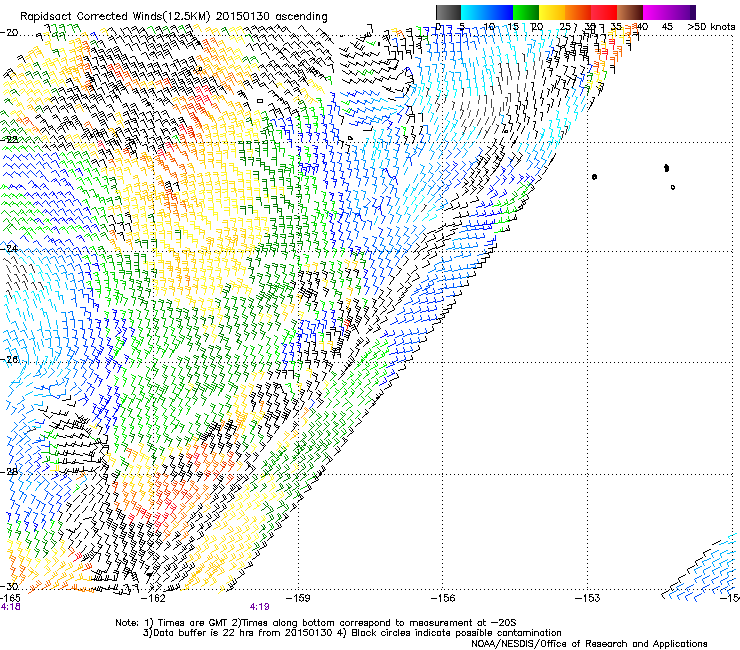Click the purple '4:18' time stamp
This screenshot has height=650, width=740.
click(x=10, y=607)
